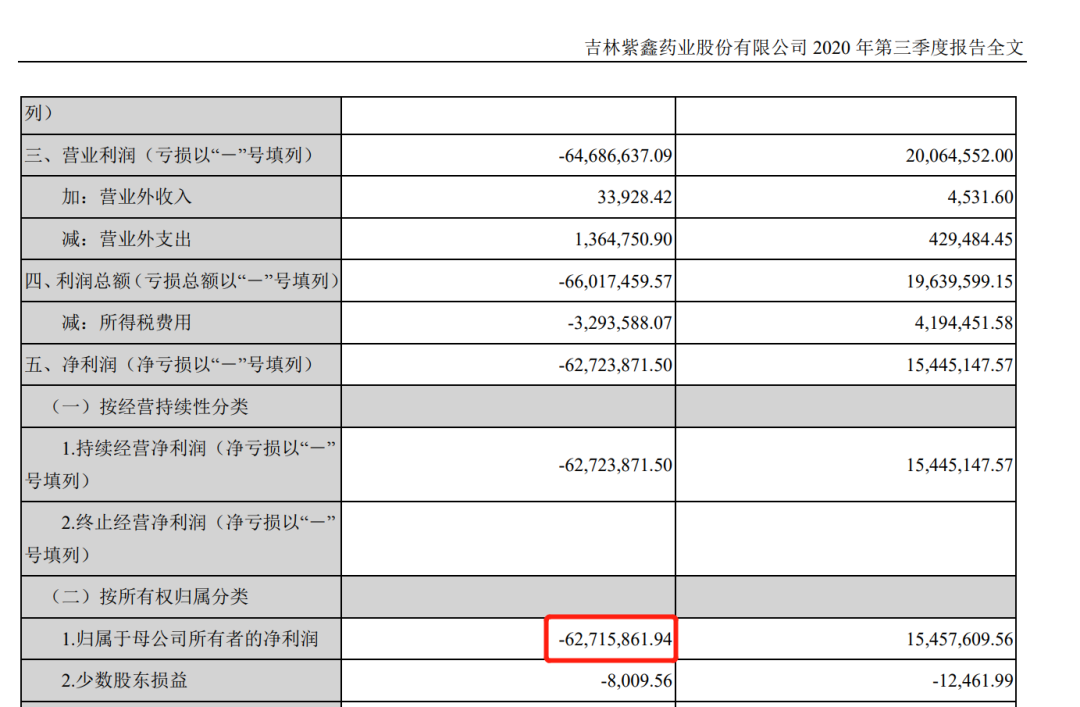Click the 减：营业外支出 label
The image size is (1080, 707).
coord(126,240)
